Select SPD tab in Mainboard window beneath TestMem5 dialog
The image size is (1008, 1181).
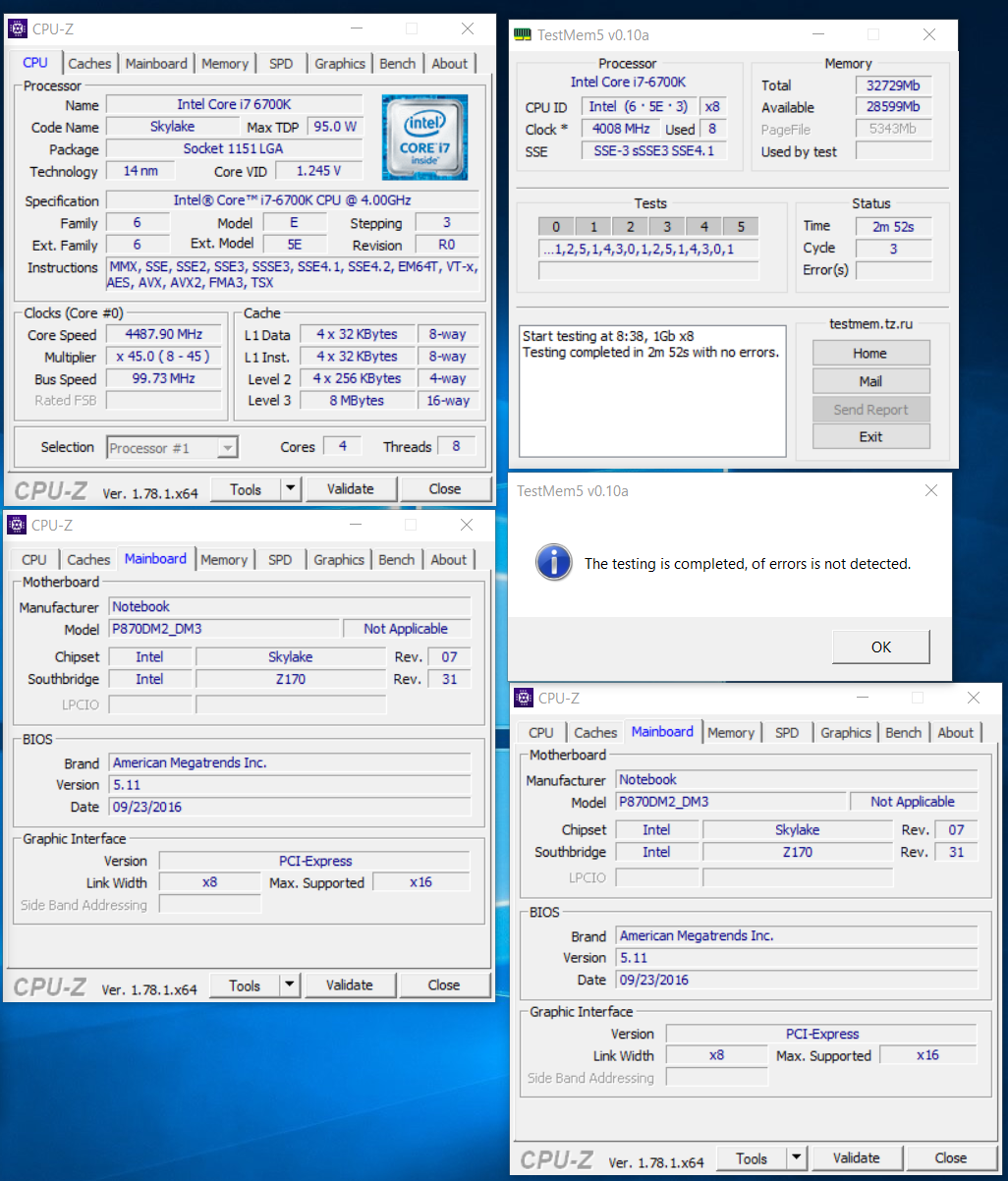point(787,733)
